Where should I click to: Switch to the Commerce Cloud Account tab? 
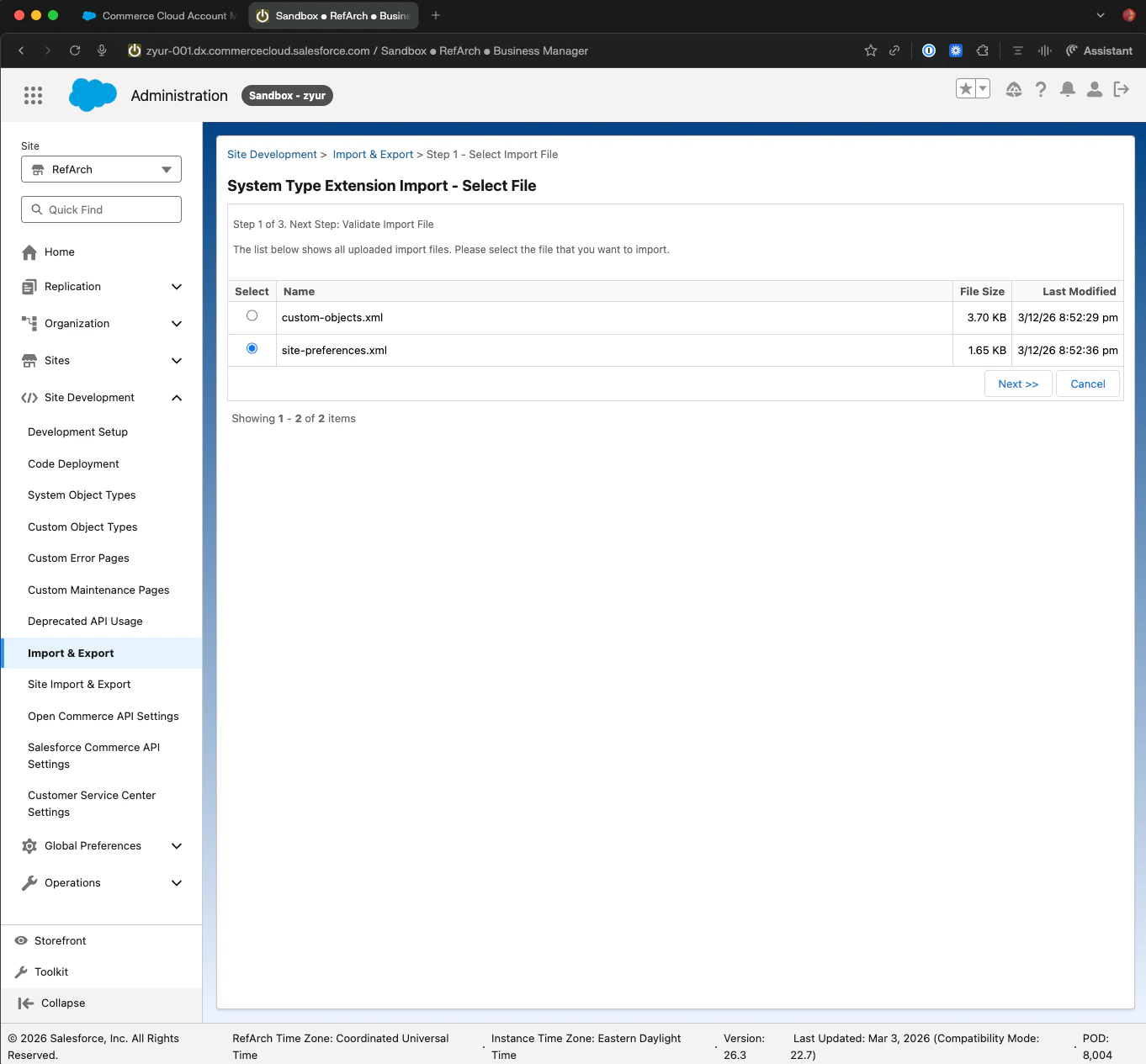[x=160, y=15]
